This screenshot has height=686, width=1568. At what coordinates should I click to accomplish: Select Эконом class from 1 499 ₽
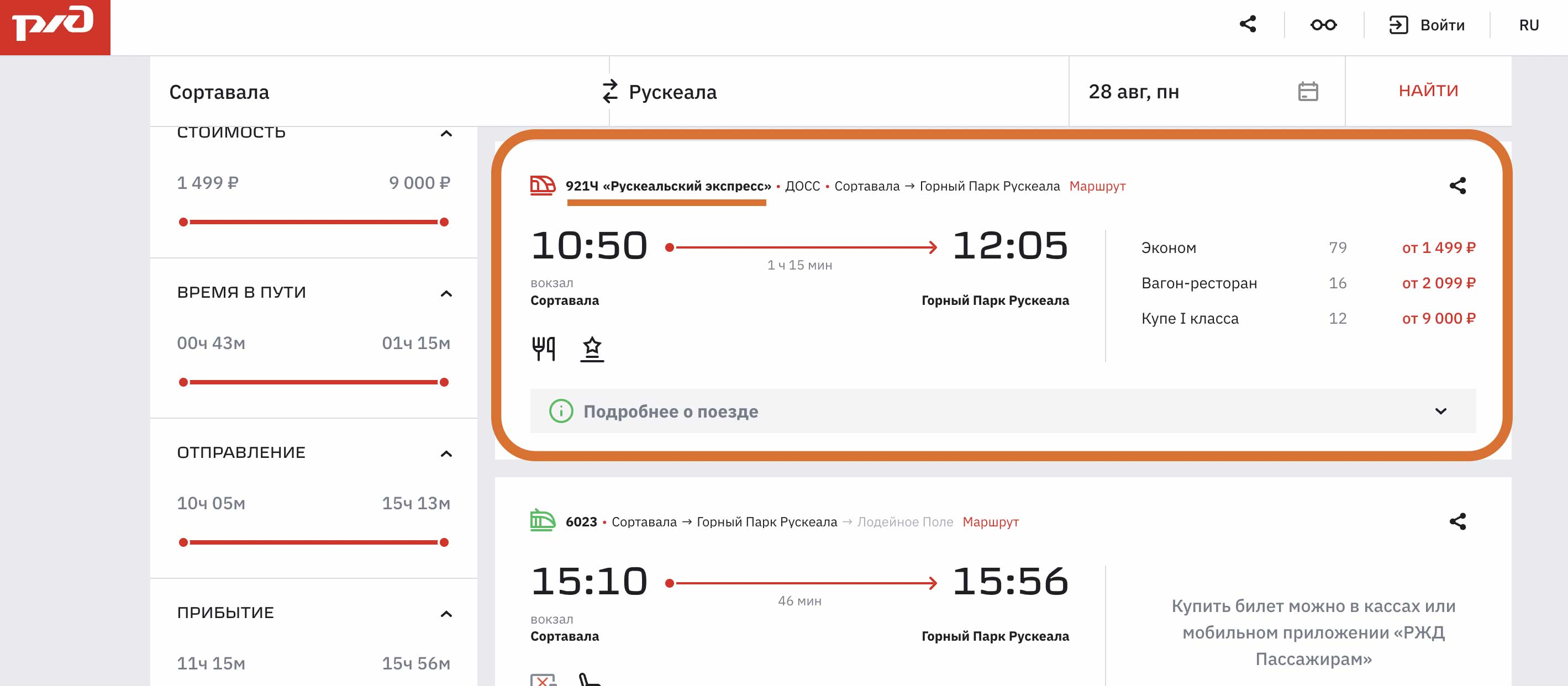coord(1308,248)
